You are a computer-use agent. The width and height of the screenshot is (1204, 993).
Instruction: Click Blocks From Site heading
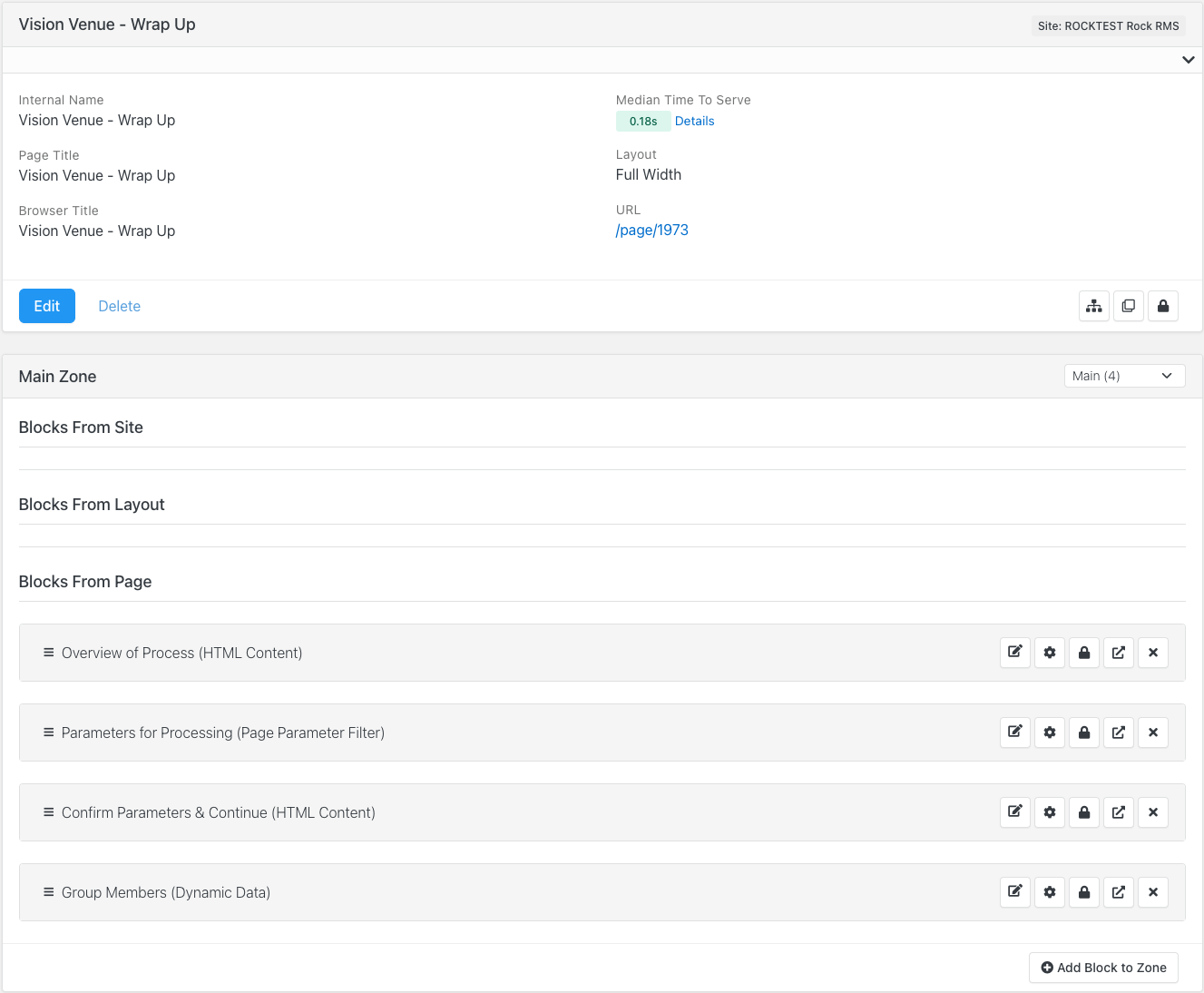(81, 428)
